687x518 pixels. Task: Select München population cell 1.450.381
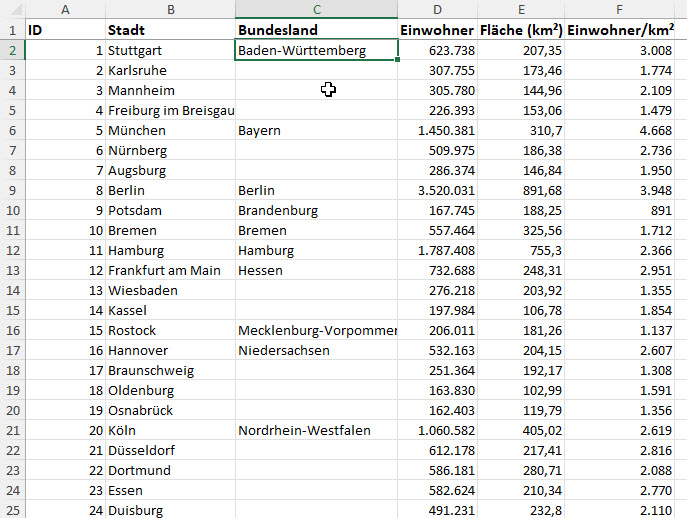[437, 130]
